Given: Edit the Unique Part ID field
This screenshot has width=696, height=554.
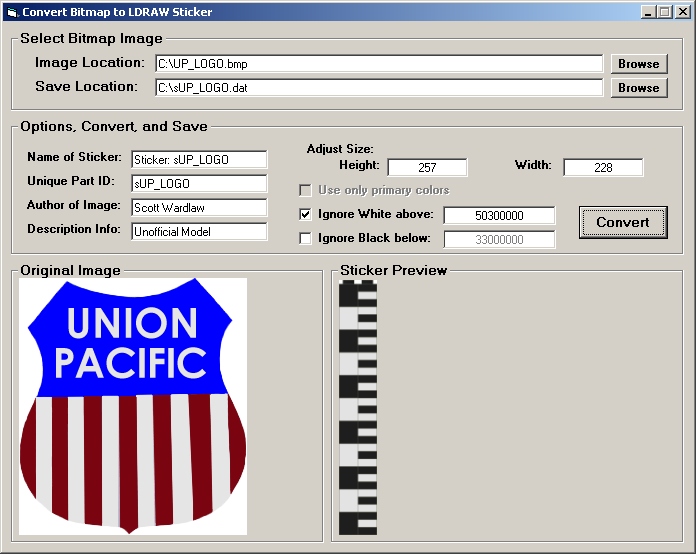Looking at the screenshot, I should (199, 184).
